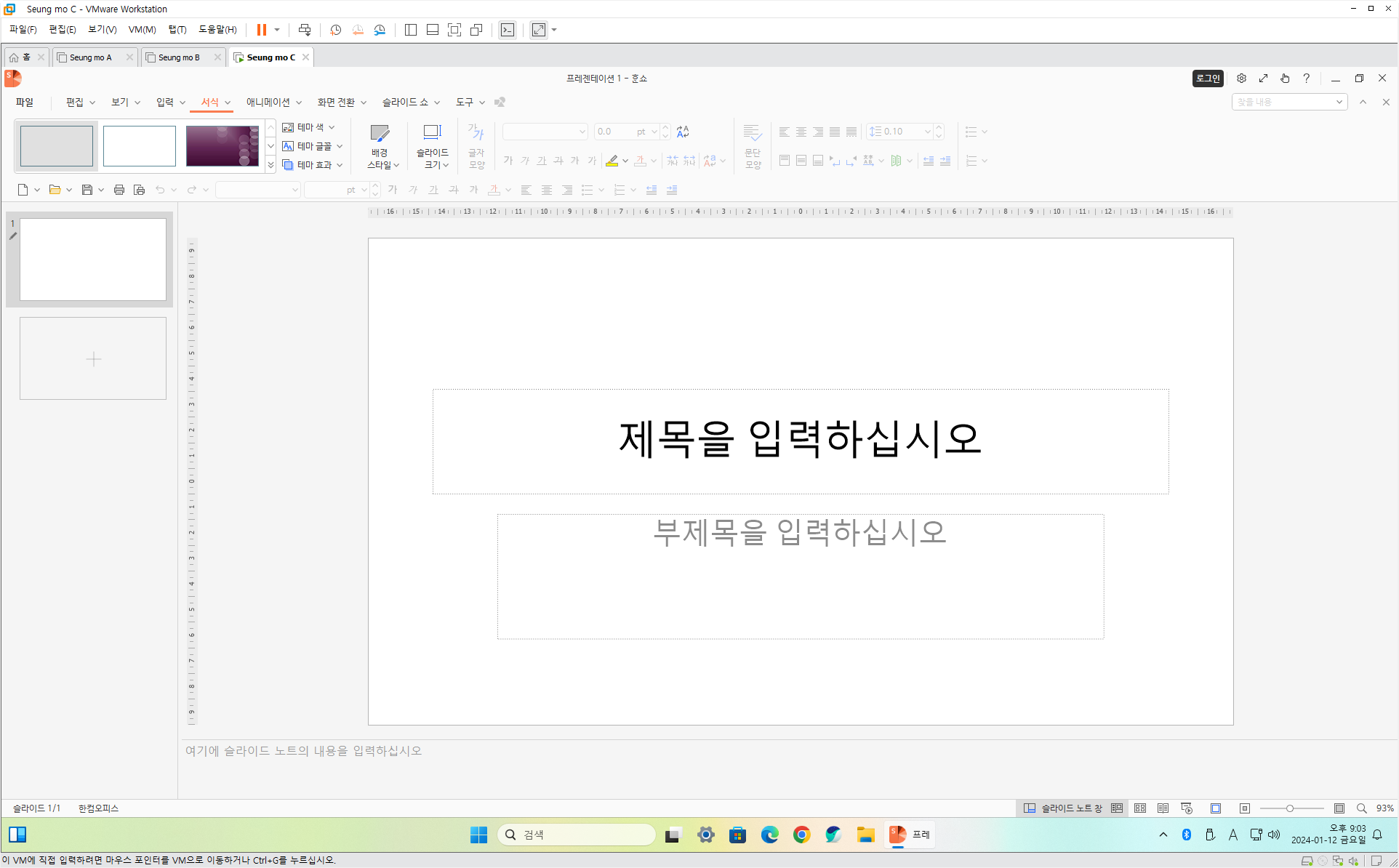Screen dimensions: 1399x868
Task: Open the 애니메이션 menu tab
Action: (268, 102)
